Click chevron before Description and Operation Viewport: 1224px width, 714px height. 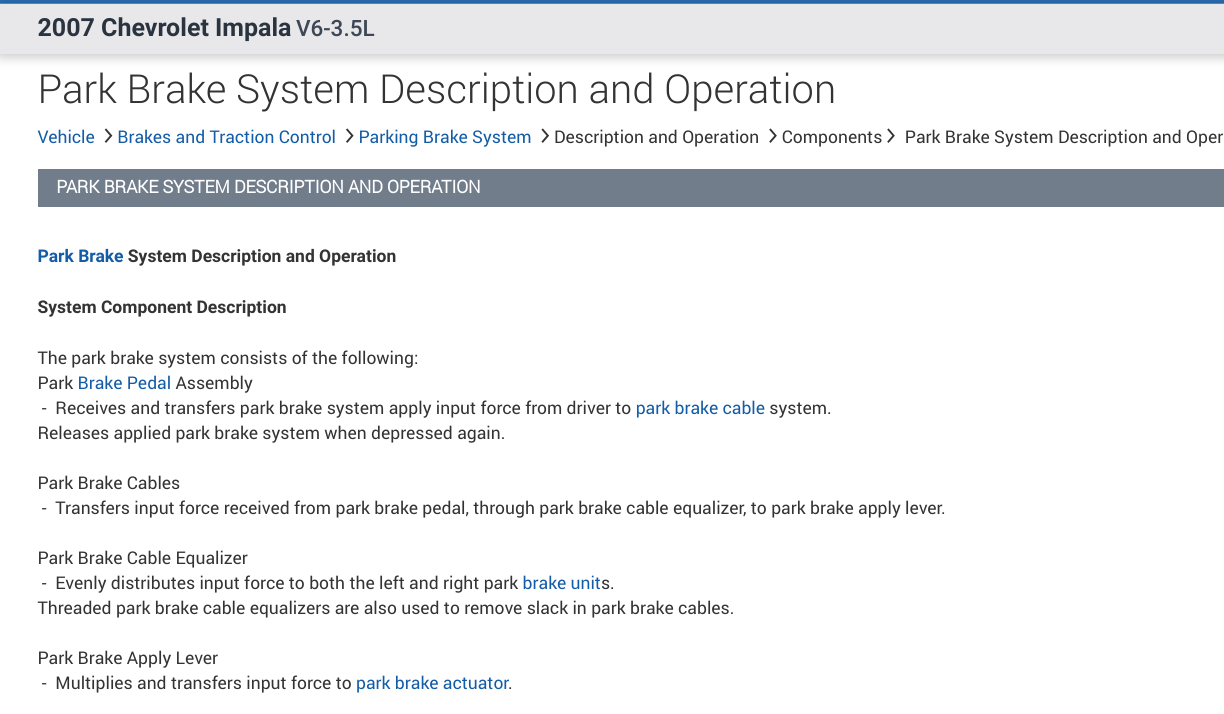pyautogui.click(x=545, y=136)
